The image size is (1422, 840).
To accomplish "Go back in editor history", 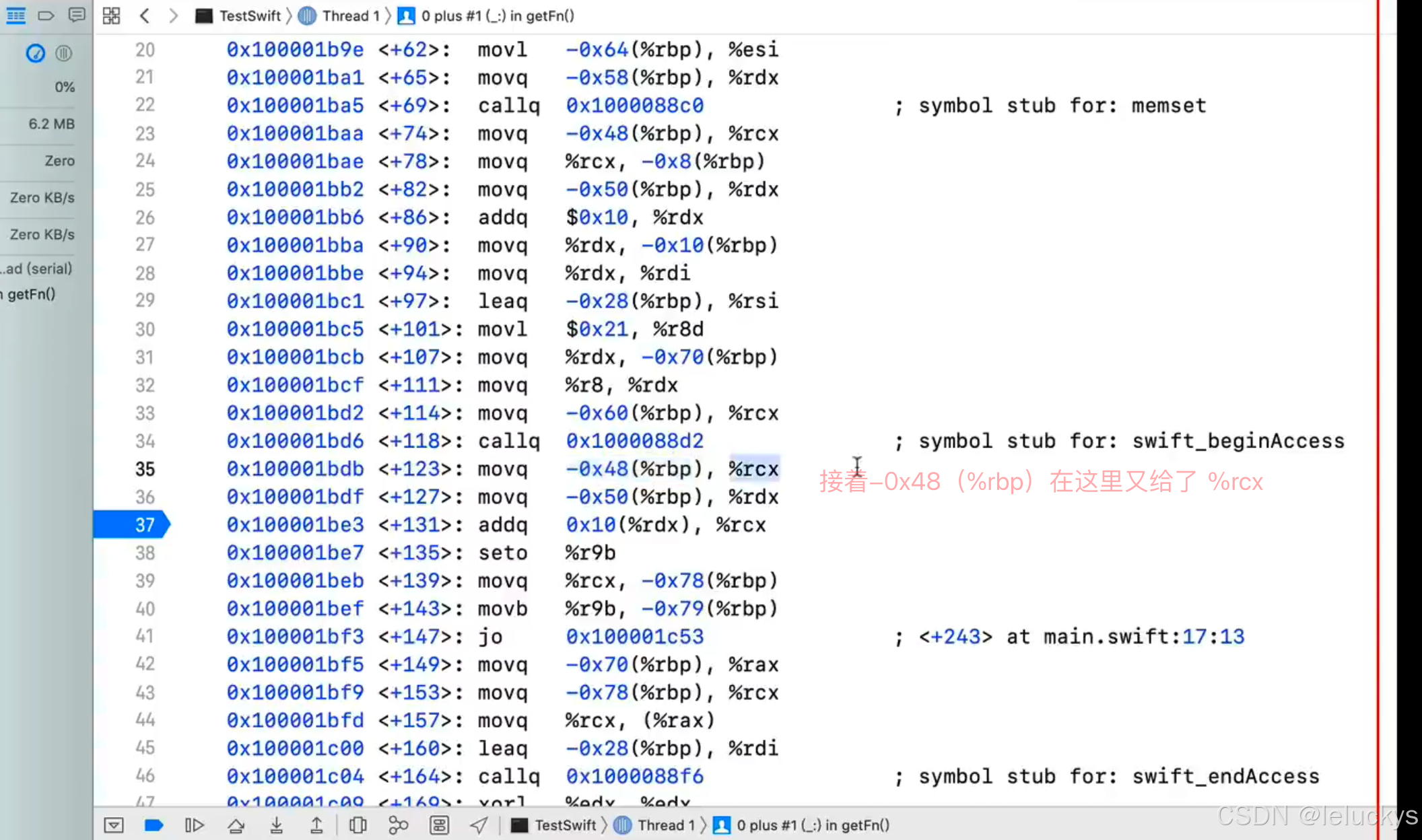I will click(x=145, y=15).
